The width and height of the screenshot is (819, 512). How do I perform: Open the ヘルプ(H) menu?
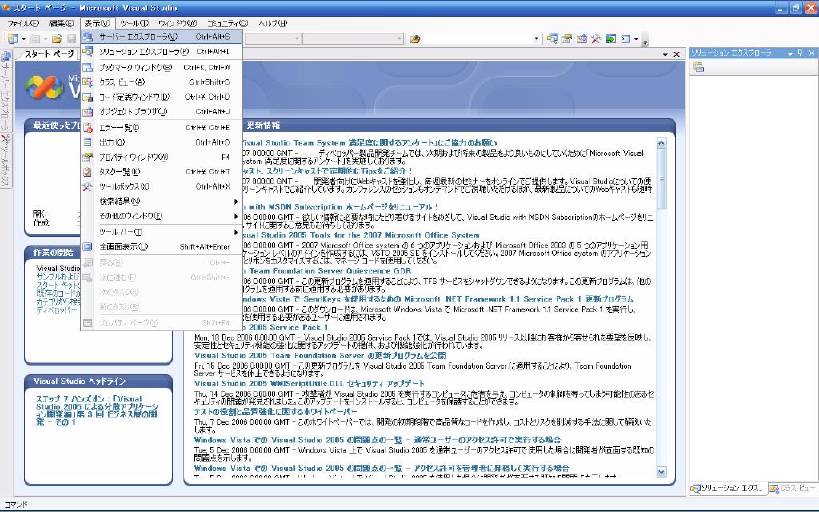tap(273, 24)
